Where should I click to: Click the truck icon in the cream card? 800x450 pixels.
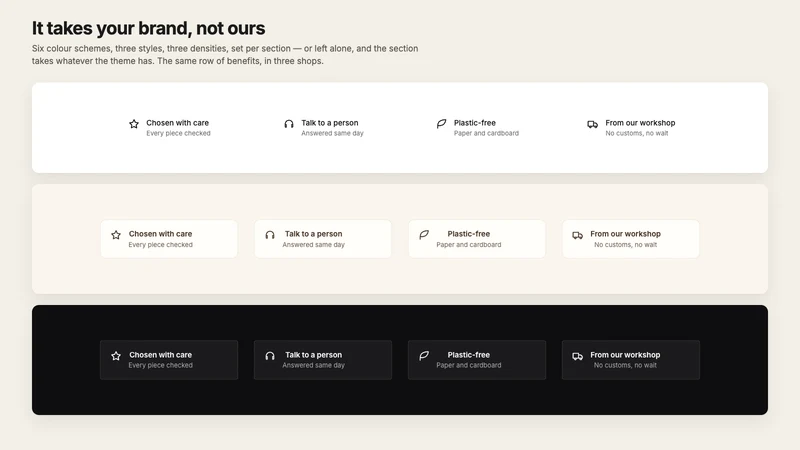pyautogui.click(x=578, y=235)
